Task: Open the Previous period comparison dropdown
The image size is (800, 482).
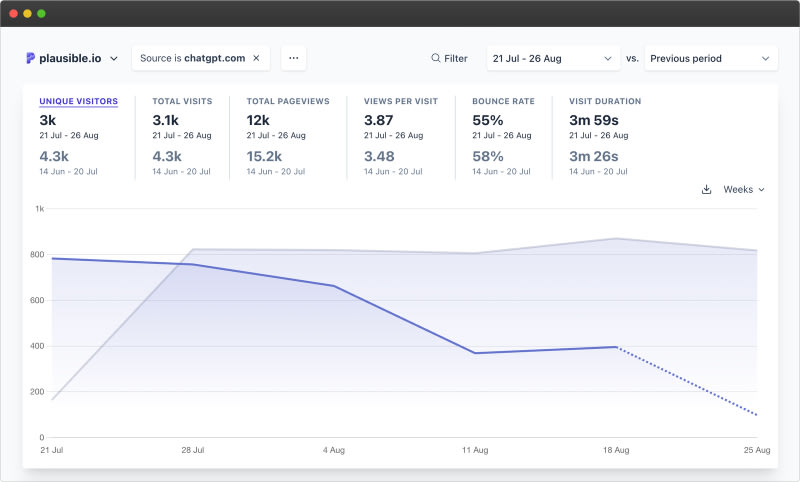Action: pos(710,58)
